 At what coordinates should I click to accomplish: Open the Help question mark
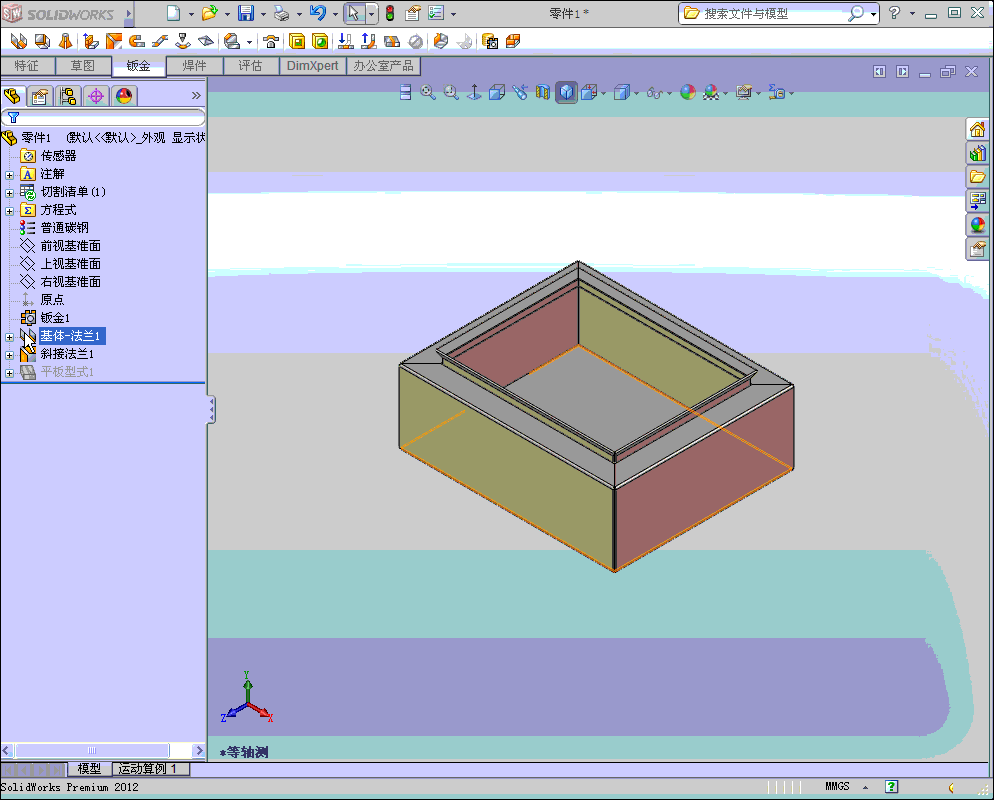[x=894, y=13]
